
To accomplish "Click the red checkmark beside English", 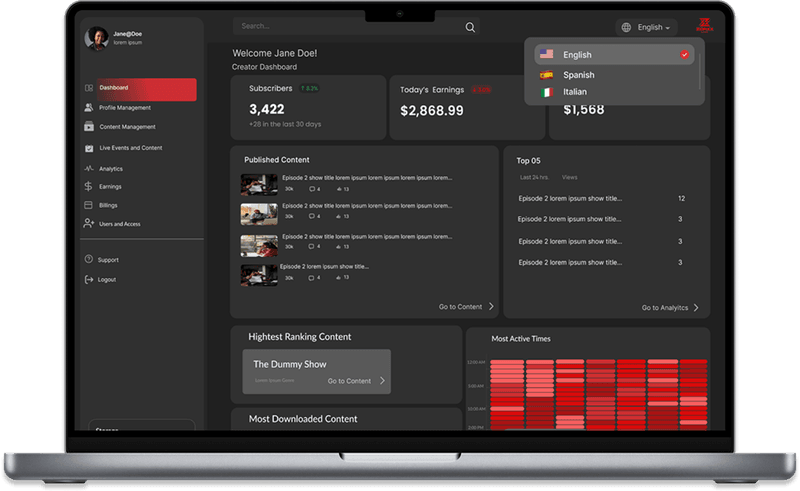I will tap(684, 55).
